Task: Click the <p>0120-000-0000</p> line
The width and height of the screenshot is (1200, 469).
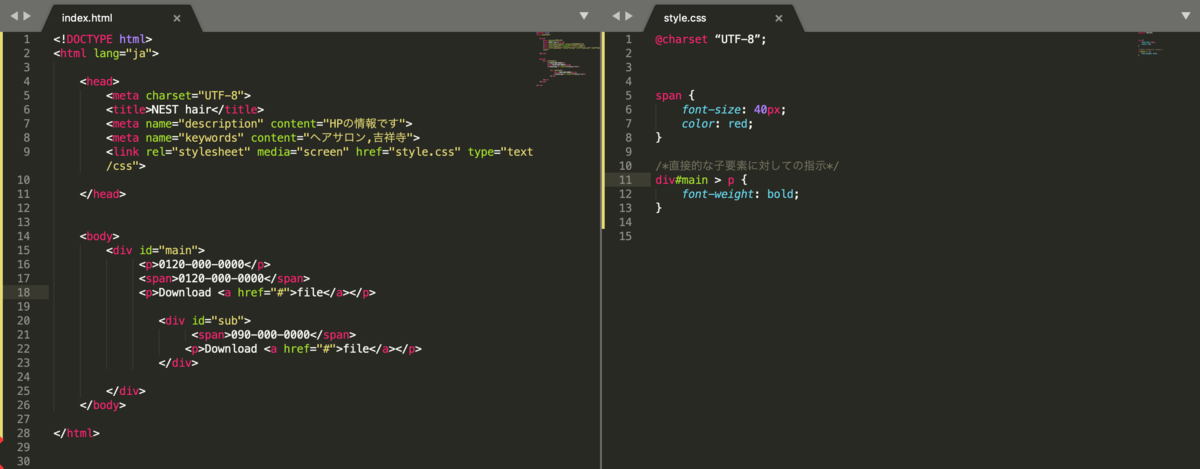Action: coord(205,265)
